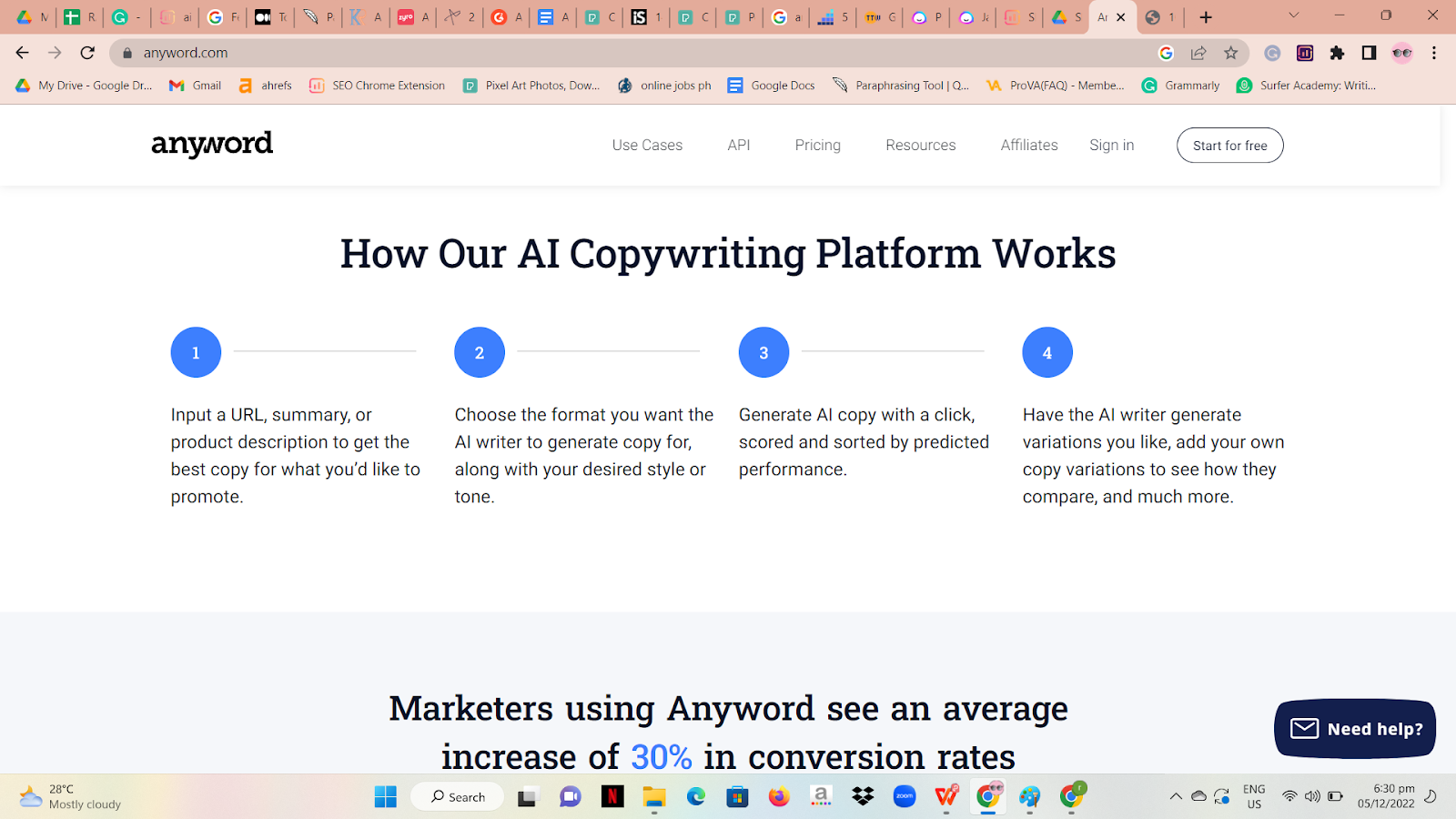Switch to the zyro tab
Viewport: 1456px width, 819px height.
pos(412,17)
